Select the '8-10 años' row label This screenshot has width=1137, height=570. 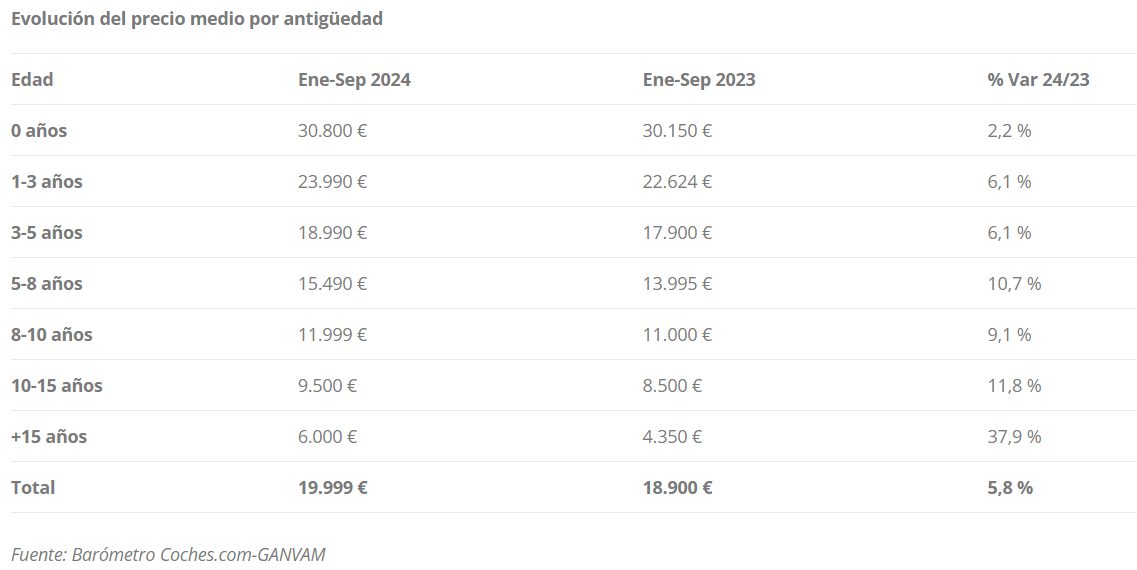pos(51,334)
